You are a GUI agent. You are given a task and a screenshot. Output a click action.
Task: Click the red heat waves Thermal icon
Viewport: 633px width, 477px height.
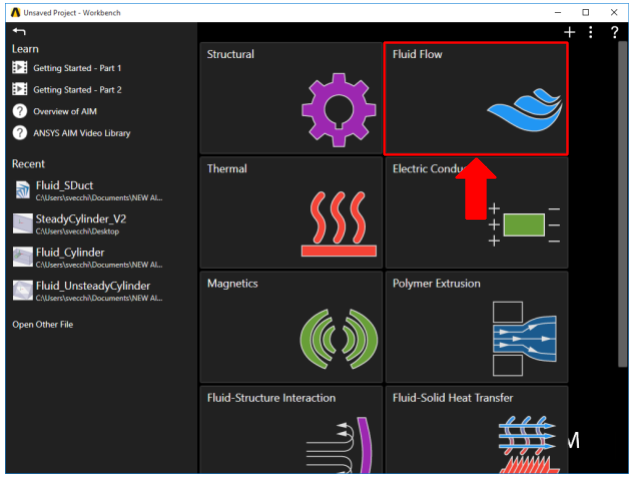(339, 224)
